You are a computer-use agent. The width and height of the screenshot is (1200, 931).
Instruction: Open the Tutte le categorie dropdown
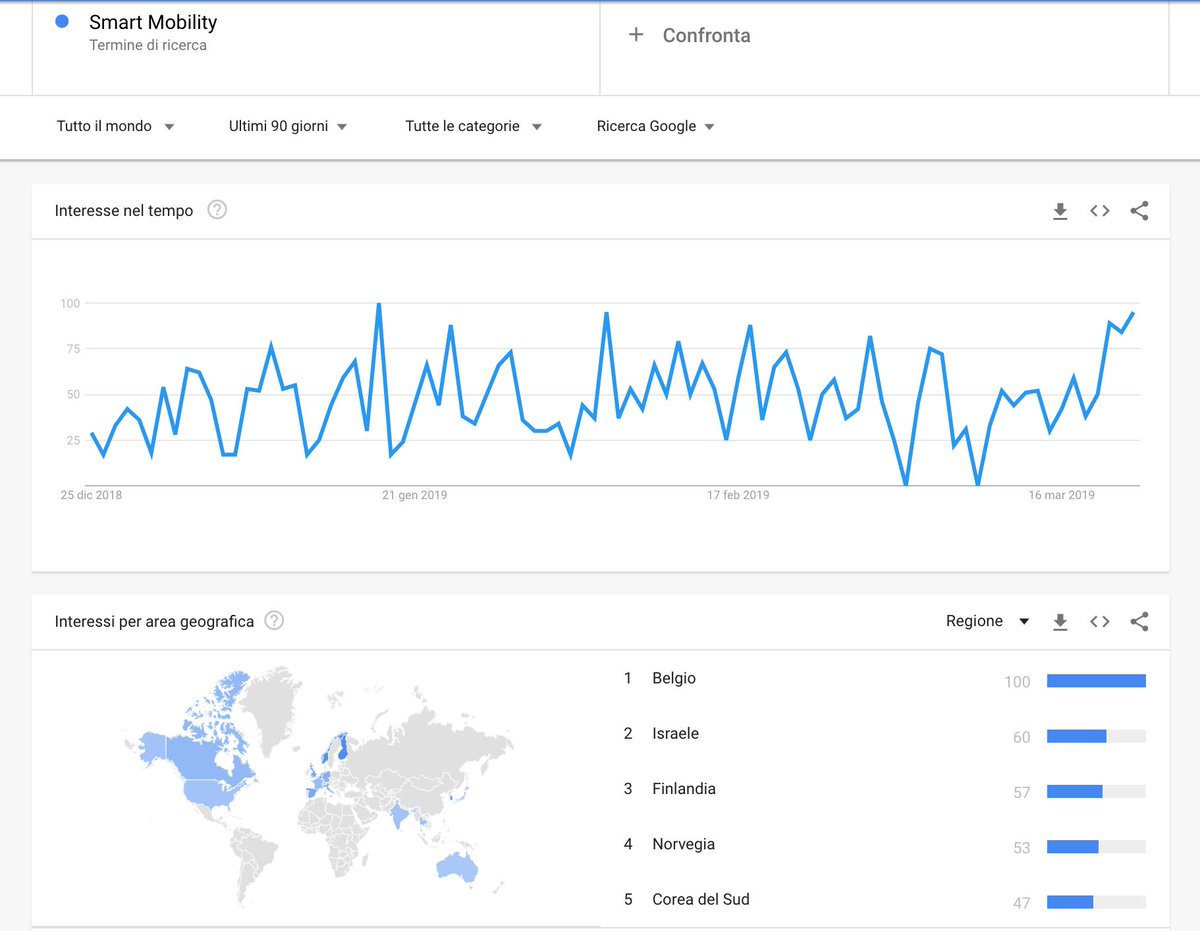click(x=474, y=126)
